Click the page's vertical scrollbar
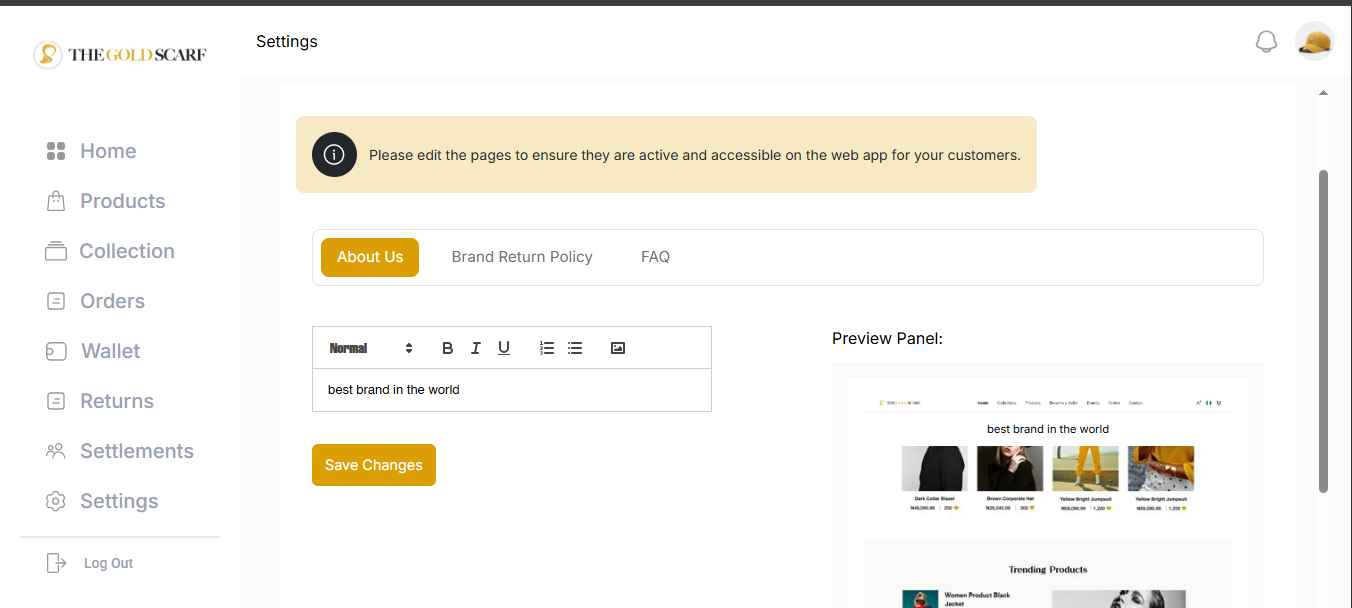This screenshot has width=1352, height=608. (1323, 330)
